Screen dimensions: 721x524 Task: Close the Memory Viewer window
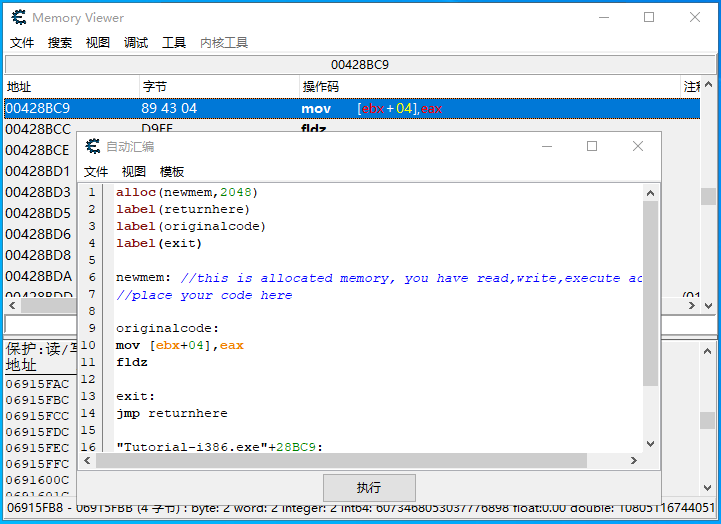(x=695, y=17)
